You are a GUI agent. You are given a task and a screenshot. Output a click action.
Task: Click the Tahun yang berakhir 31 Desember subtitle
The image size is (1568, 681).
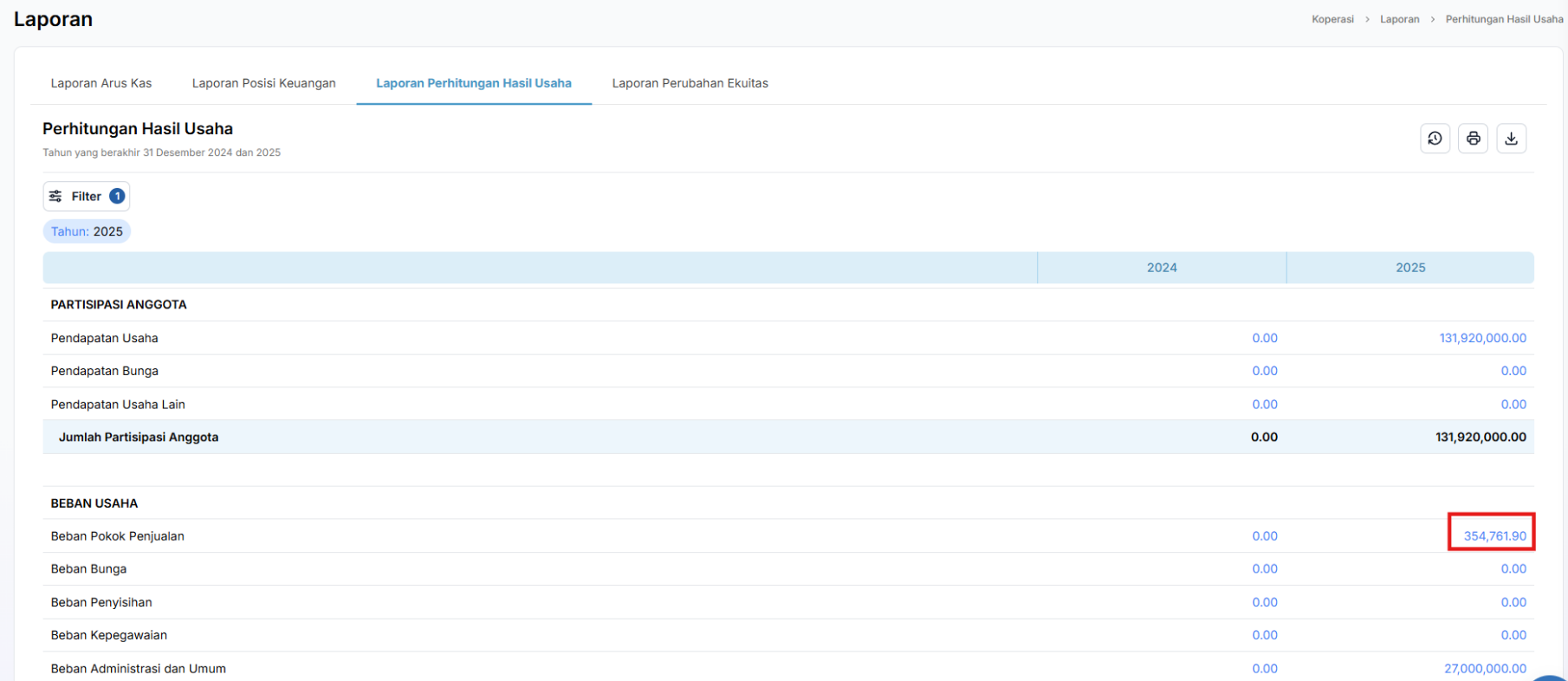coord(162,152)
